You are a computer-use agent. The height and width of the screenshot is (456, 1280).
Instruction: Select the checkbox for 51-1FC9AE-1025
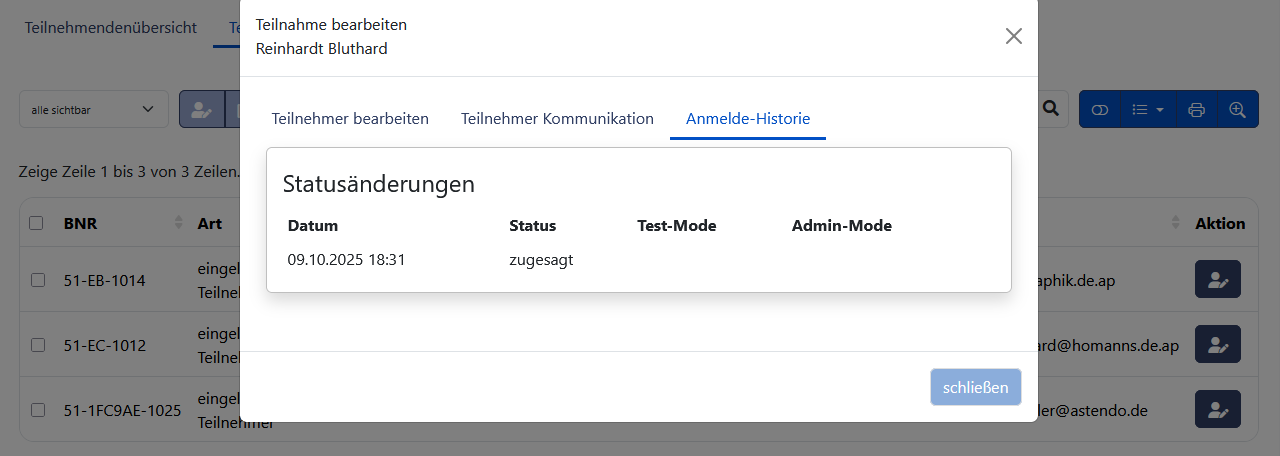click(x=38, y=410)
